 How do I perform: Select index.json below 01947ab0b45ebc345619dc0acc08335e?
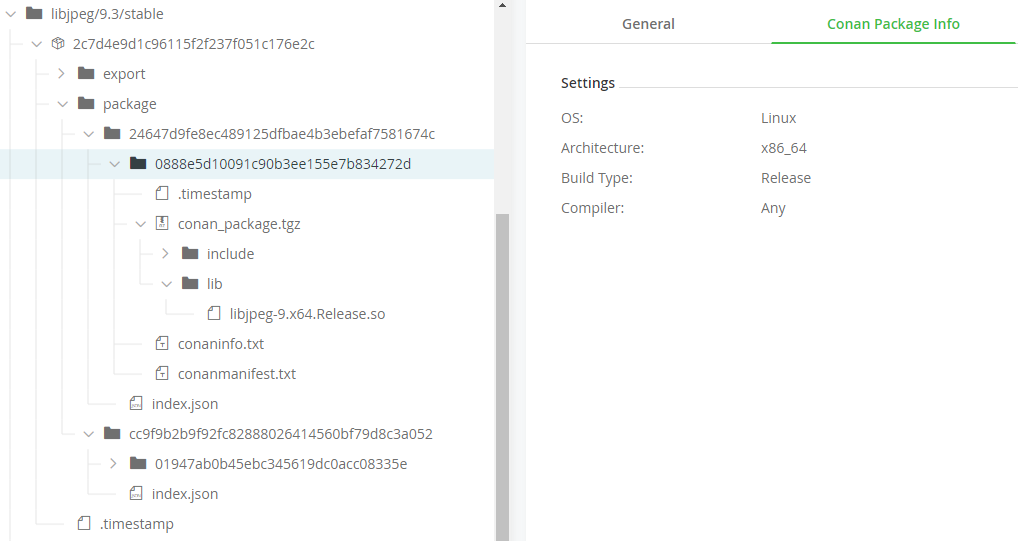pyautogui.click(x=184, y=494)
